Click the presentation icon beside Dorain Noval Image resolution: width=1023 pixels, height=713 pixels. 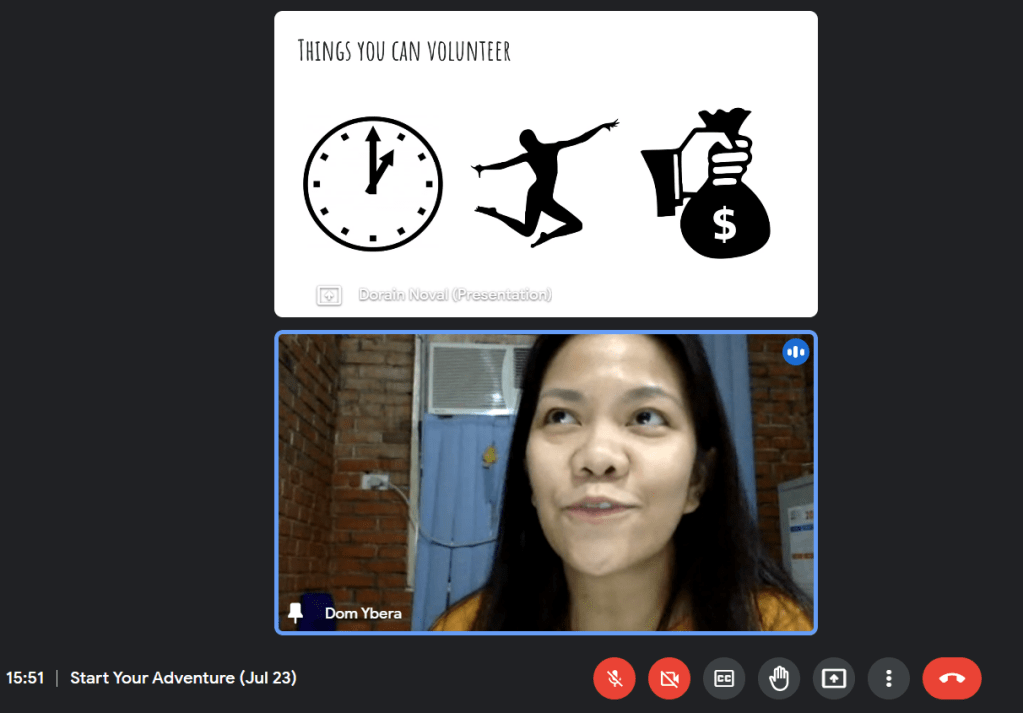pyautogui.click(x=329, y=295)
